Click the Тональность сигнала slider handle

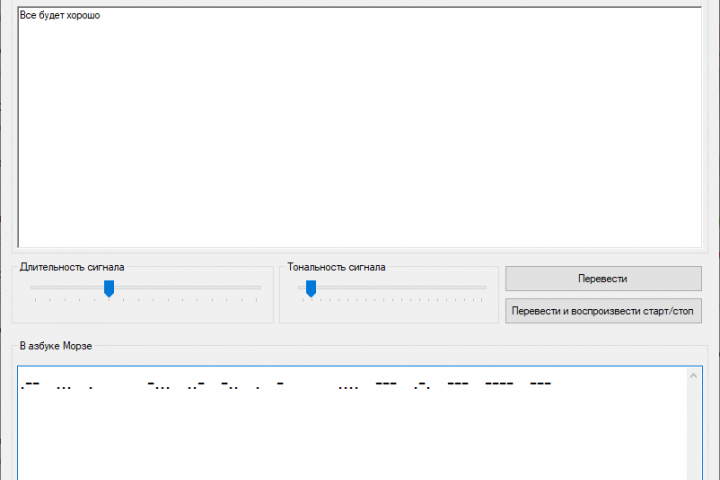click(311, 289)
